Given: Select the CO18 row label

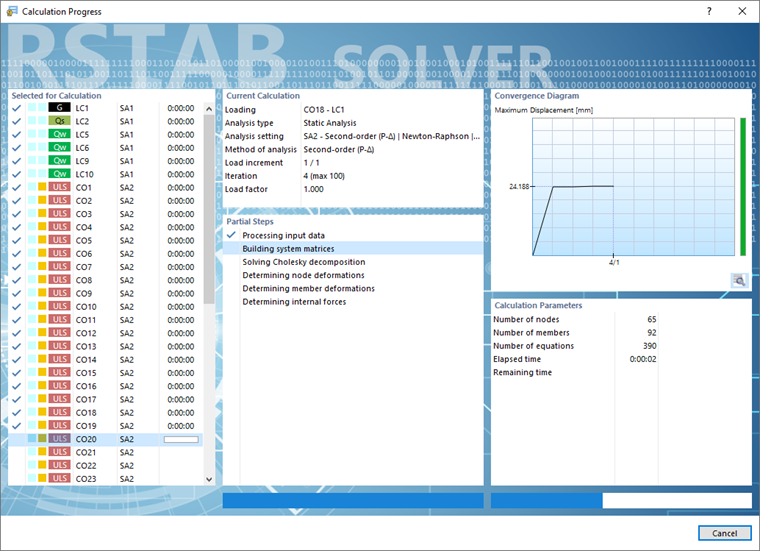Looking at the screenshot, I should [86, 412].
